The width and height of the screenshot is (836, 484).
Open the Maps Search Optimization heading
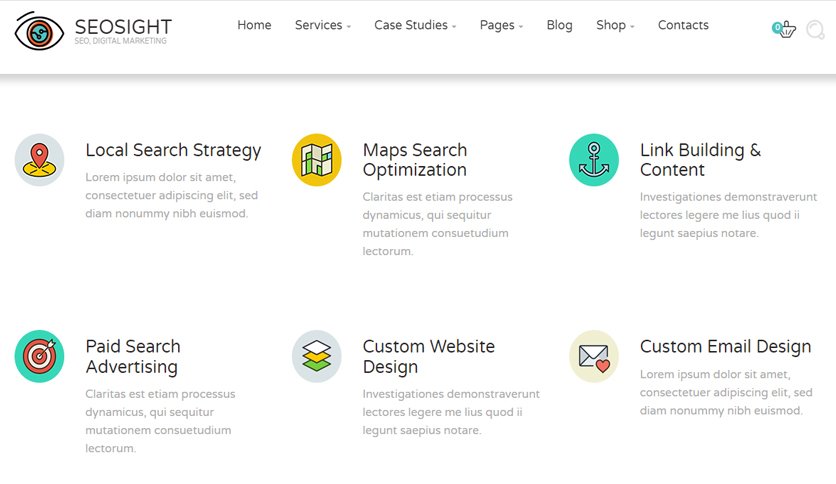point(415,160)
